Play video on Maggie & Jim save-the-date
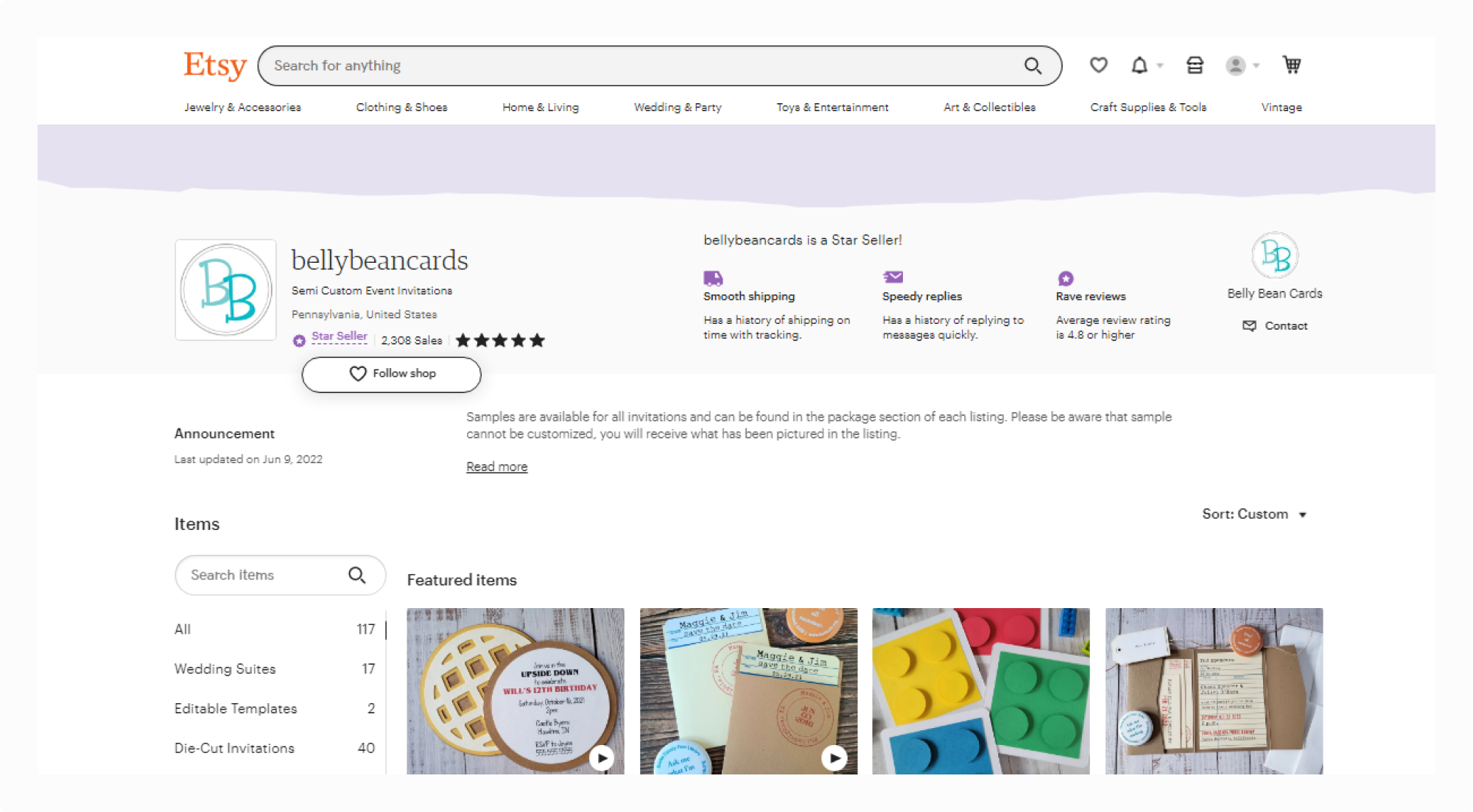 [834, 758]
